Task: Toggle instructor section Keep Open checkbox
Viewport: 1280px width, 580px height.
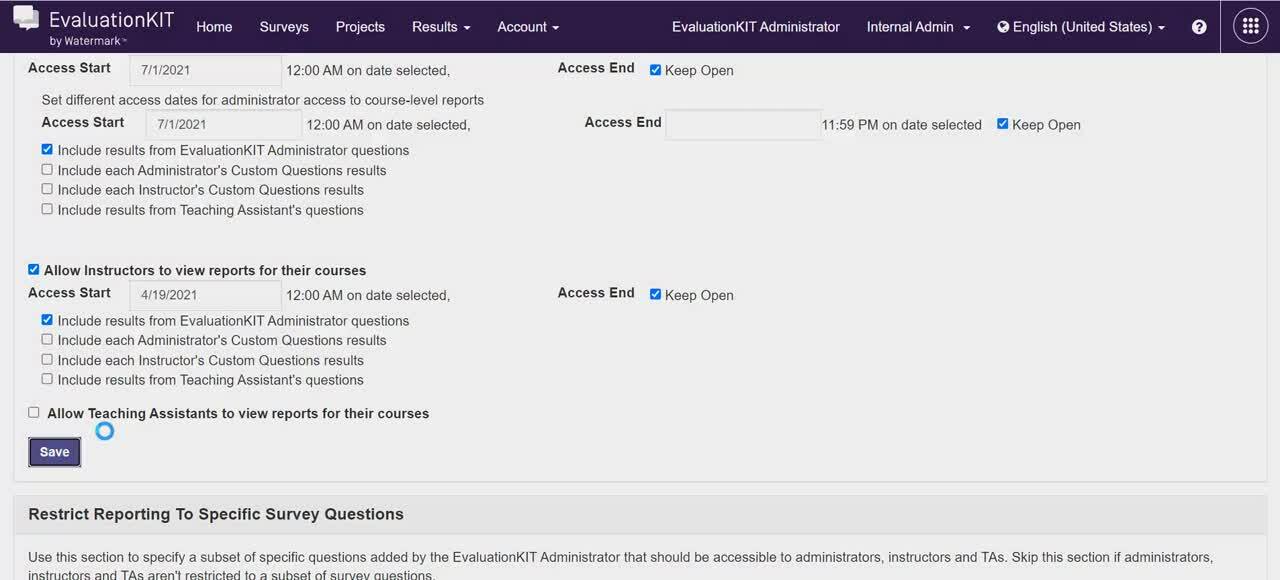Action: click(655, 295)
